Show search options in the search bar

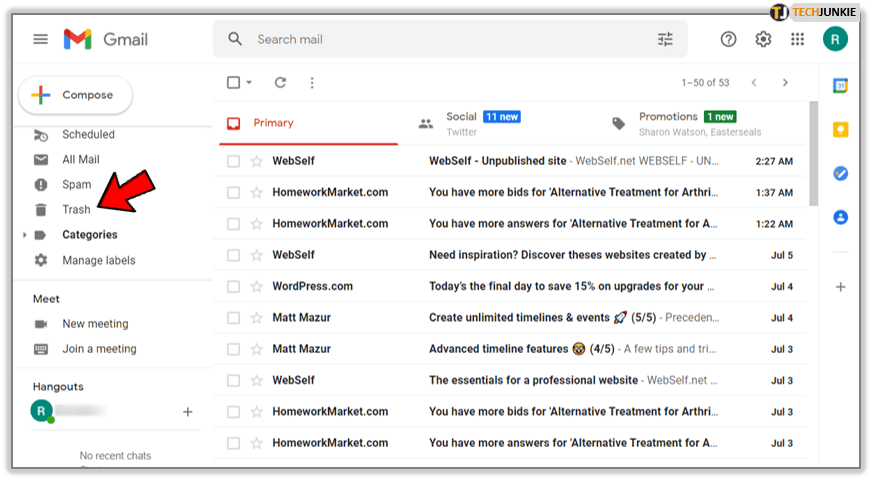[x=665, y=39]
